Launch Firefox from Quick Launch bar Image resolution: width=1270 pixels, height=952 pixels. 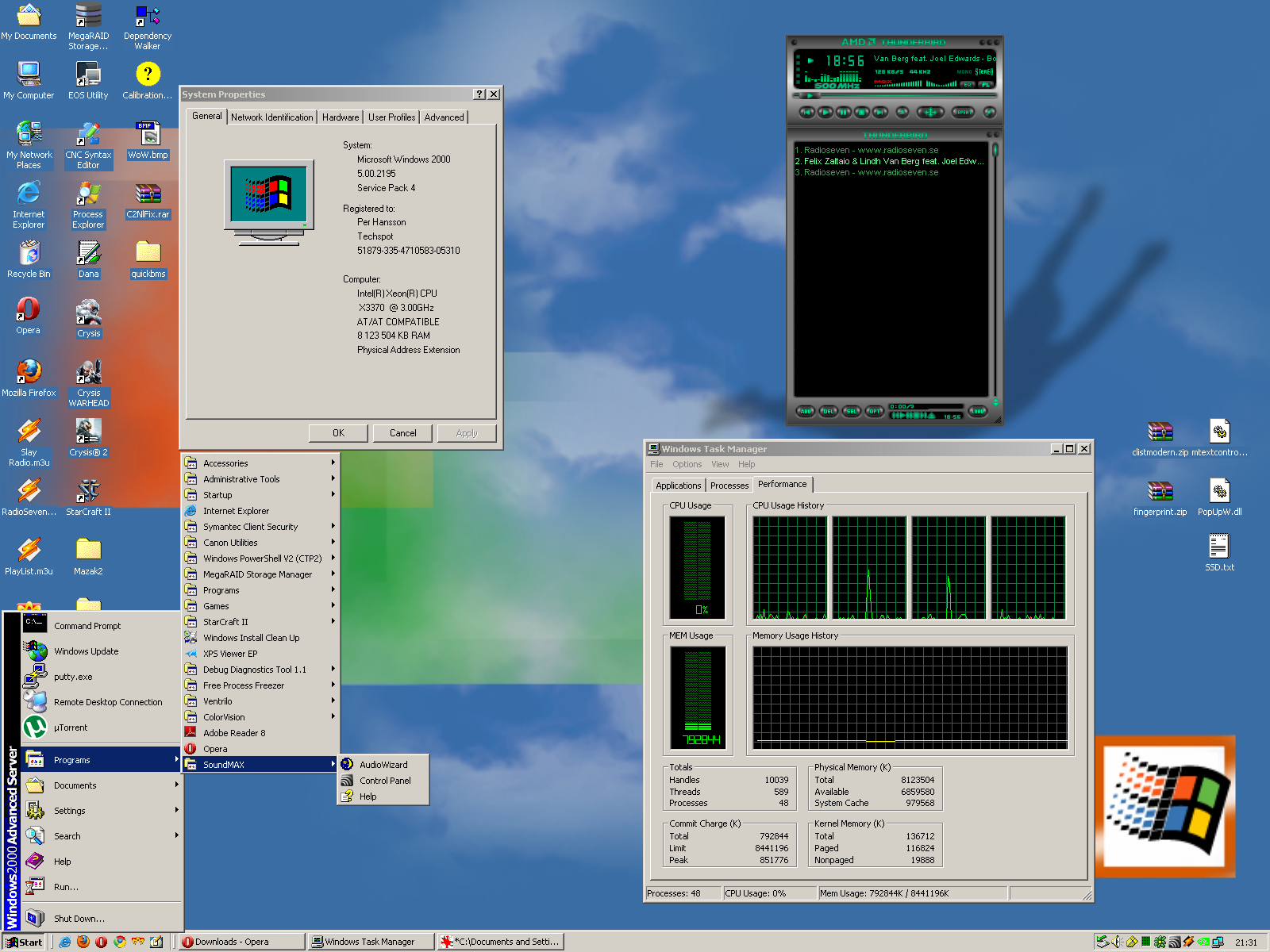[83, 942]
